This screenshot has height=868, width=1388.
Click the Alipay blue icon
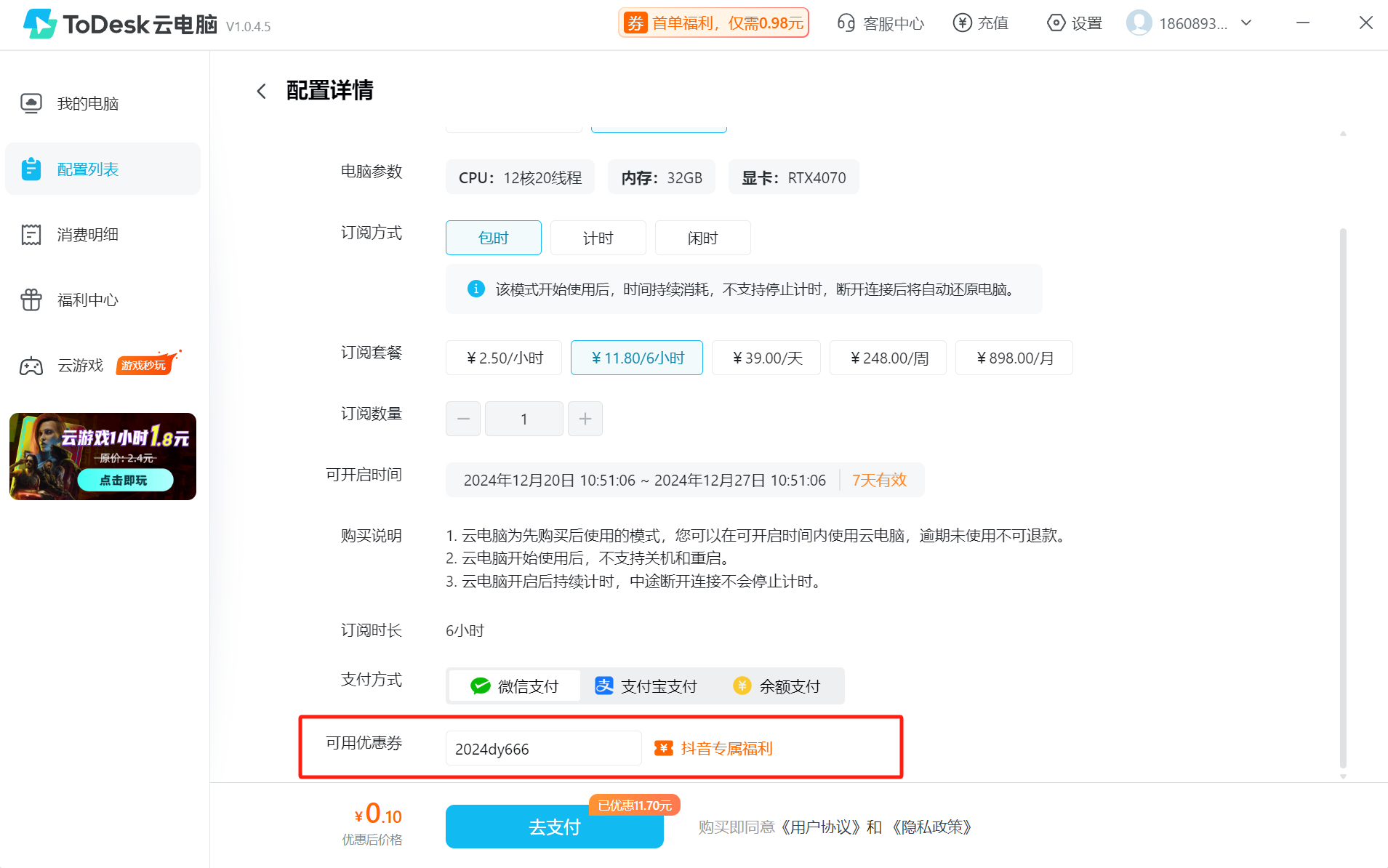click(604, 686)
